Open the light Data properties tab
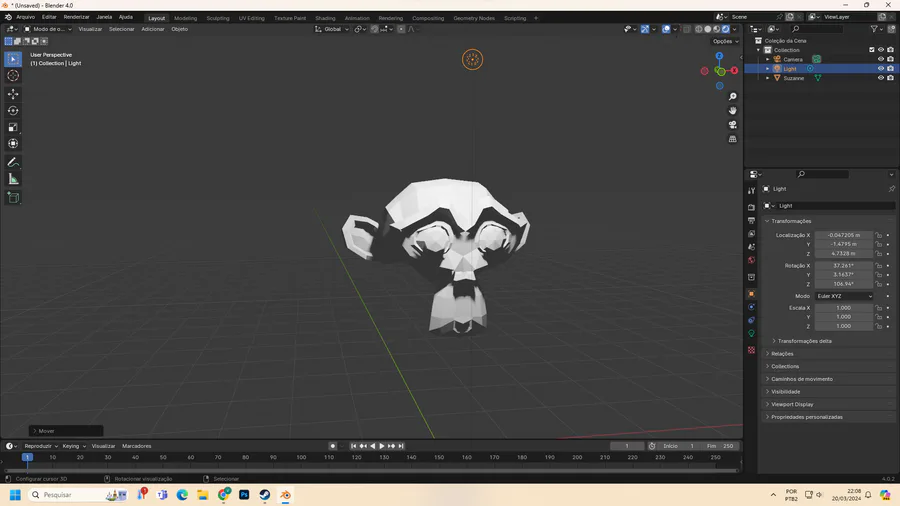The image size is (900, 506). click(x=751, y=333)
